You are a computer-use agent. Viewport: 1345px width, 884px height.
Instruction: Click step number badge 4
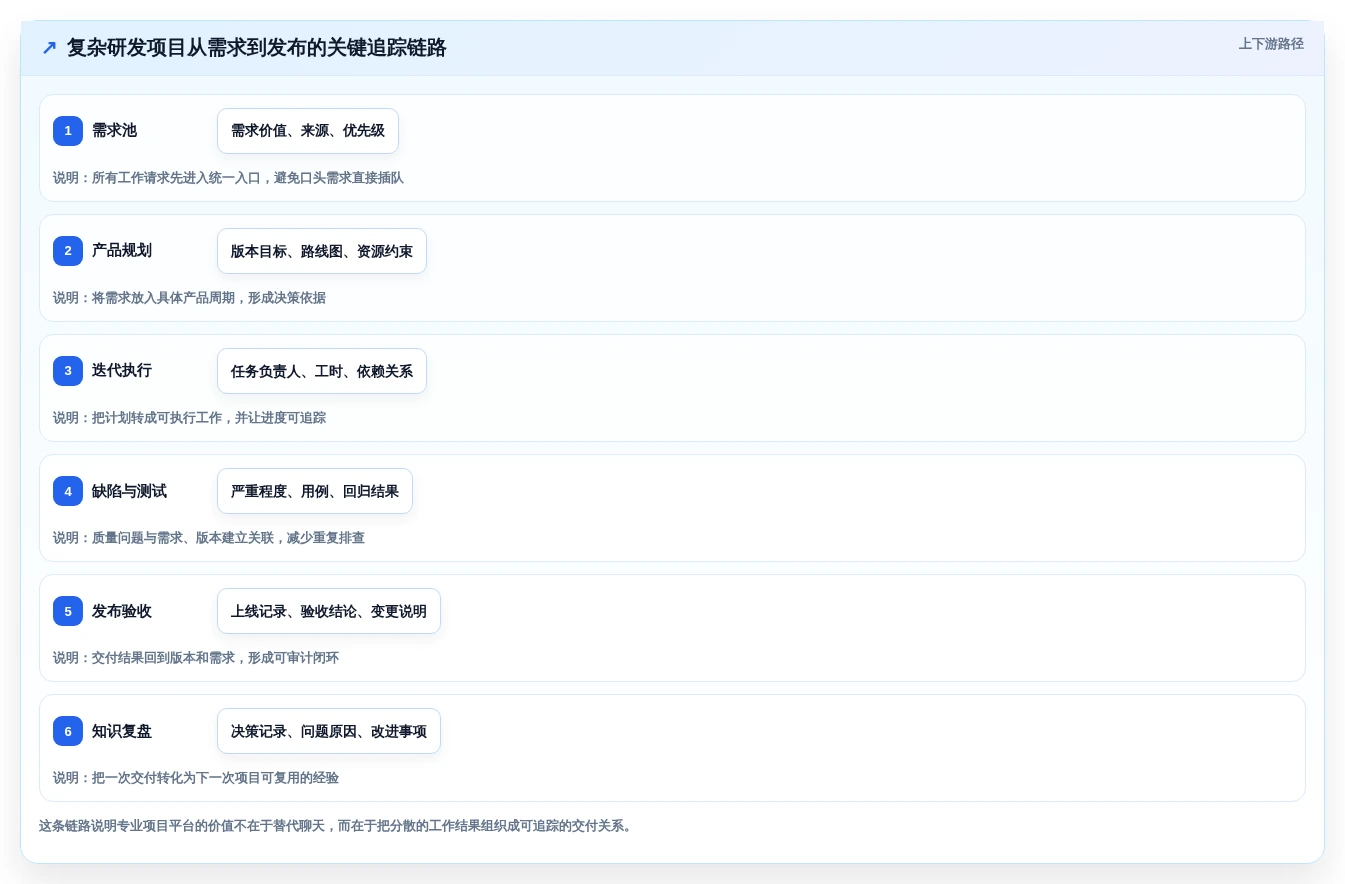tap(68, 491)
